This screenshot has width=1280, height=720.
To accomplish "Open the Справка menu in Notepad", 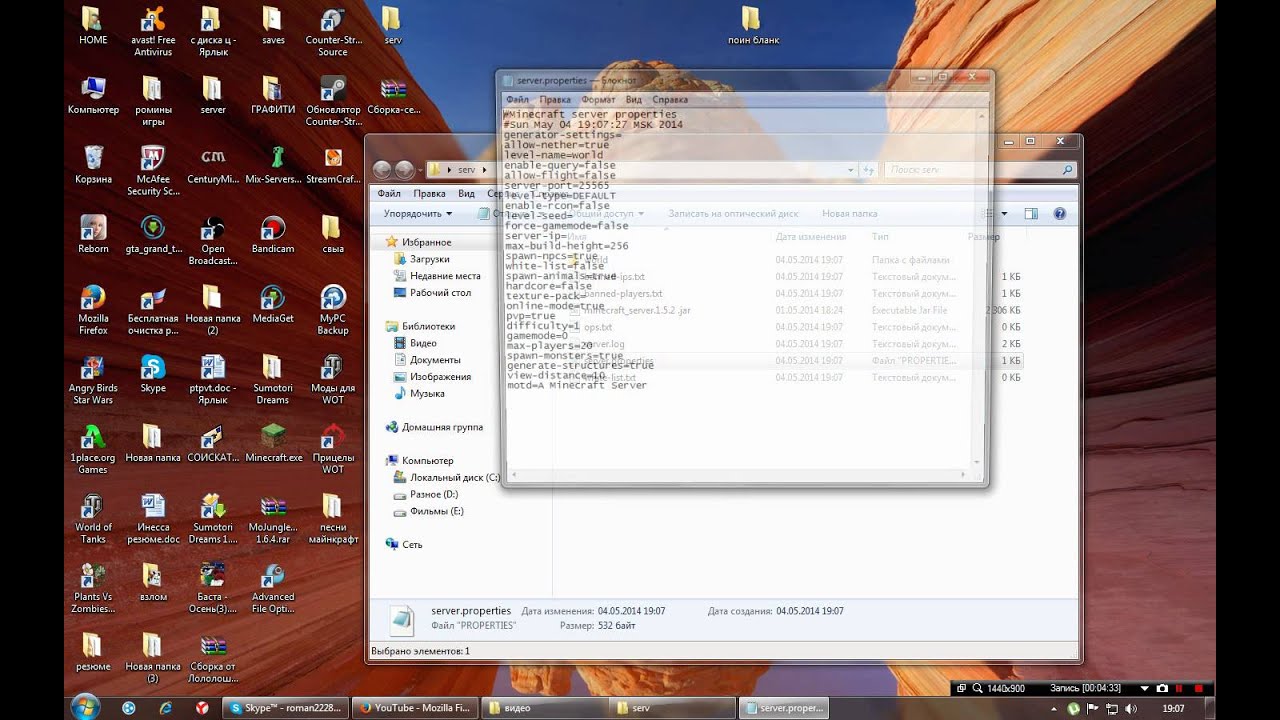I will tap(670, 100).
